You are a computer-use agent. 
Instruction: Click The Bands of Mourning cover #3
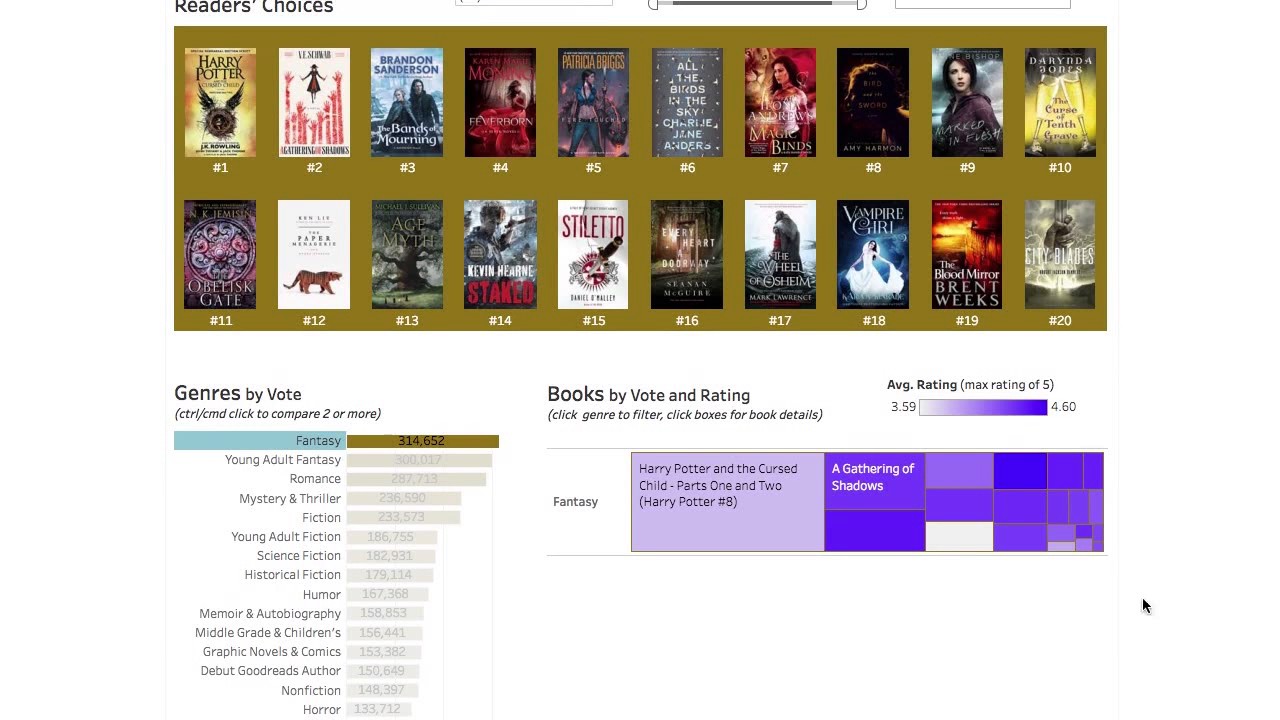pos(407,102)
